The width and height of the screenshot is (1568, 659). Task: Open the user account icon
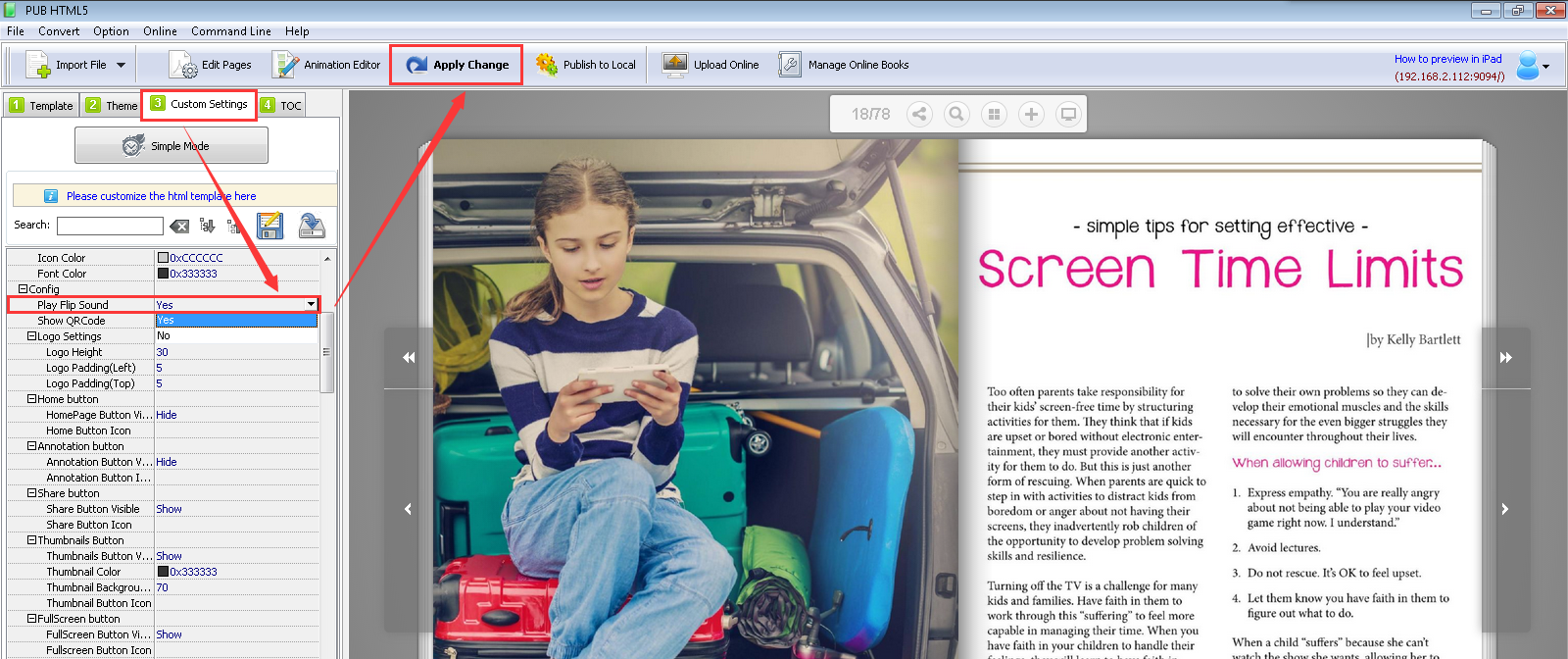[x=1528, y=66]
